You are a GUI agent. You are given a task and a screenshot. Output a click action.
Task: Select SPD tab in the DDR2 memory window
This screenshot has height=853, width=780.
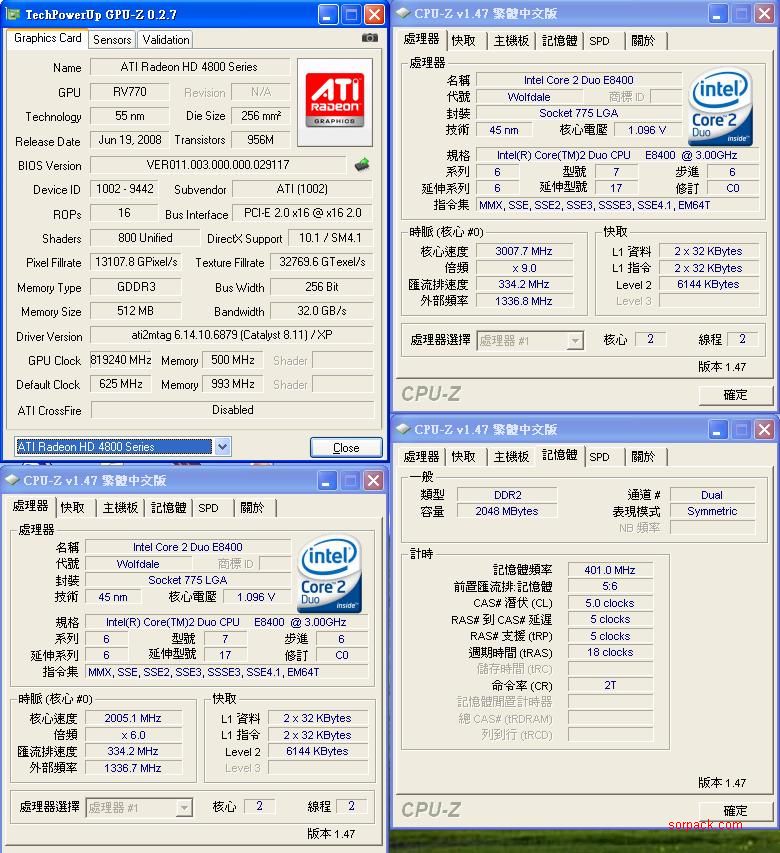tap(599, 457)
